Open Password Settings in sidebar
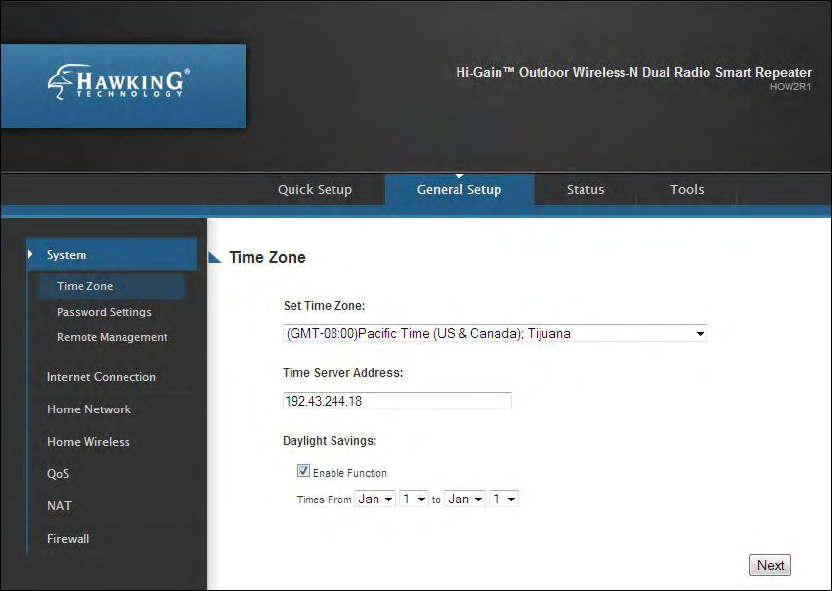 (x=104, y=312)
